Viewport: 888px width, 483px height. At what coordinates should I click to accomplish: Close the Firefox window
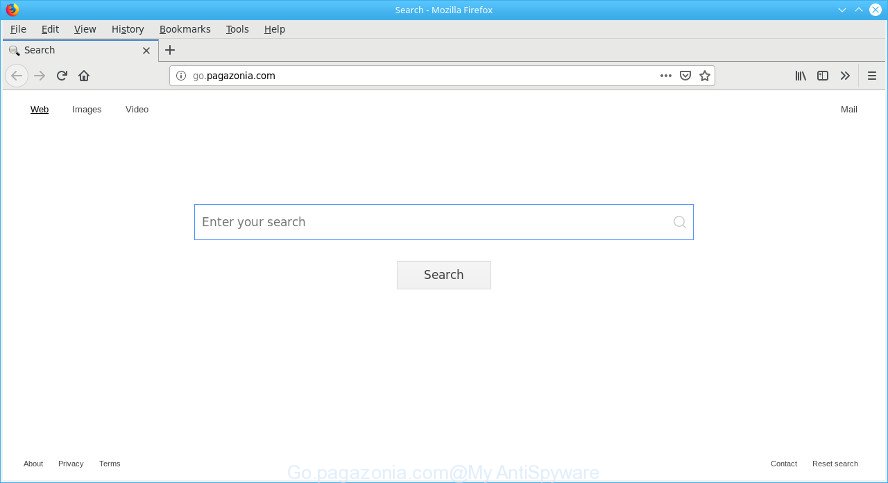pyautogui.click(x=876, y=10)
